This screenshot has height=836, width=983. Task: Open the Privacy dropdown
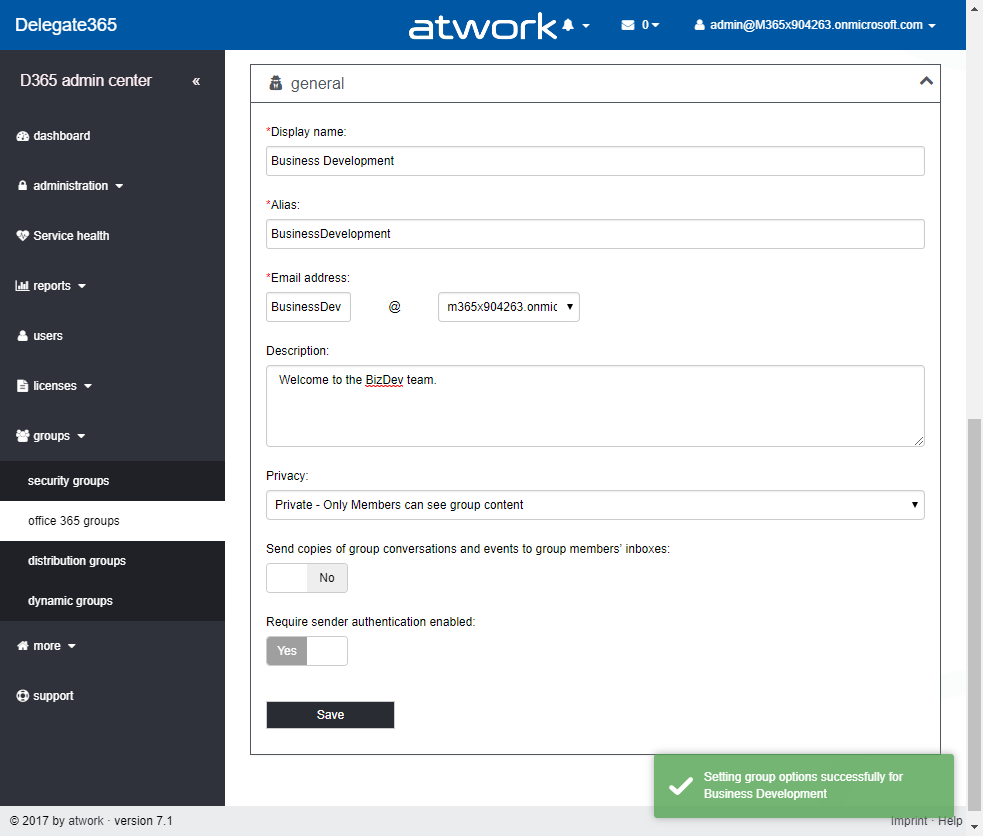595,505
